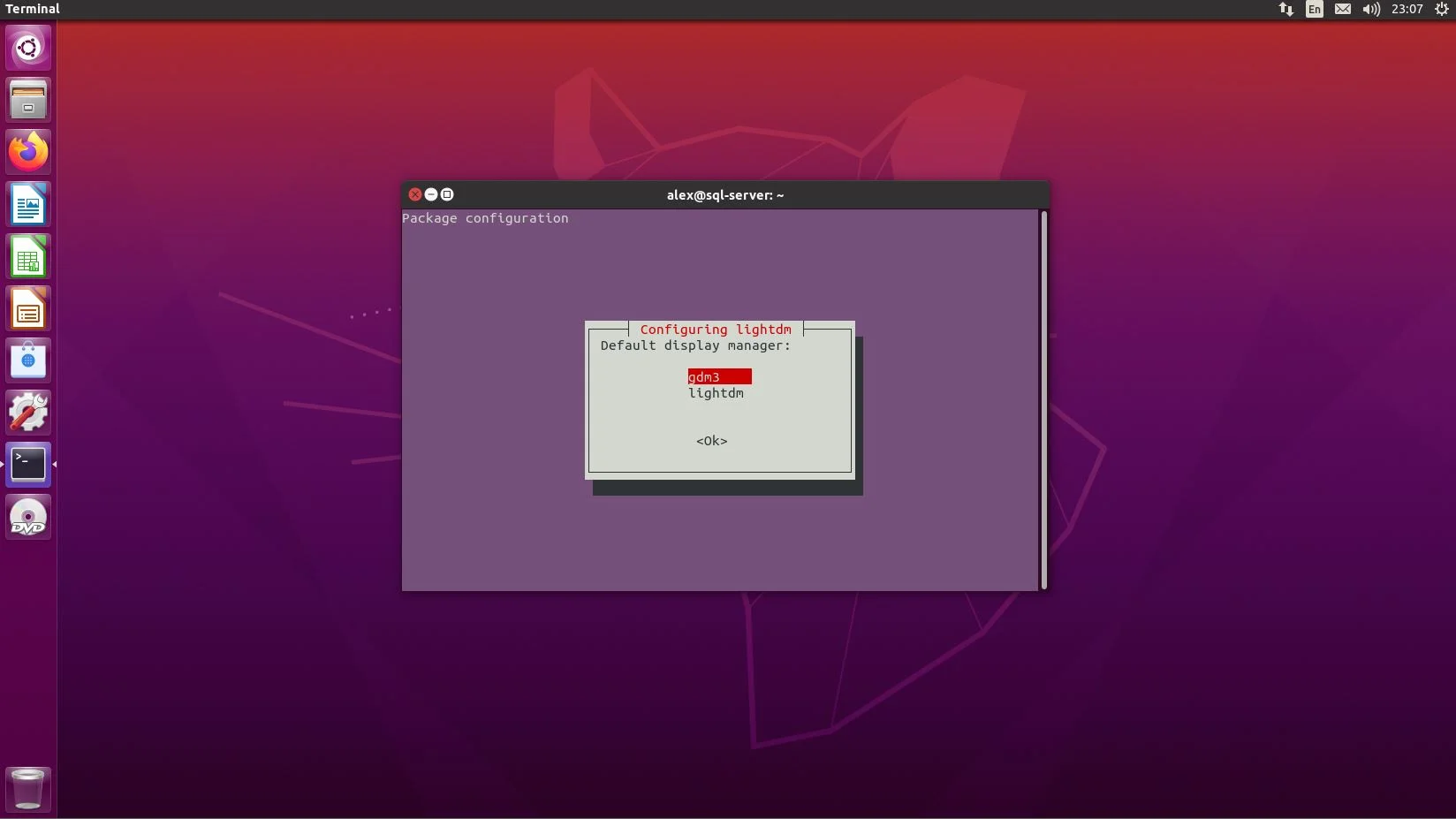This screenshot has height=819, width=1456.
Task: Click the terminal window vertical scrollbar
Action: [1043, 399]
